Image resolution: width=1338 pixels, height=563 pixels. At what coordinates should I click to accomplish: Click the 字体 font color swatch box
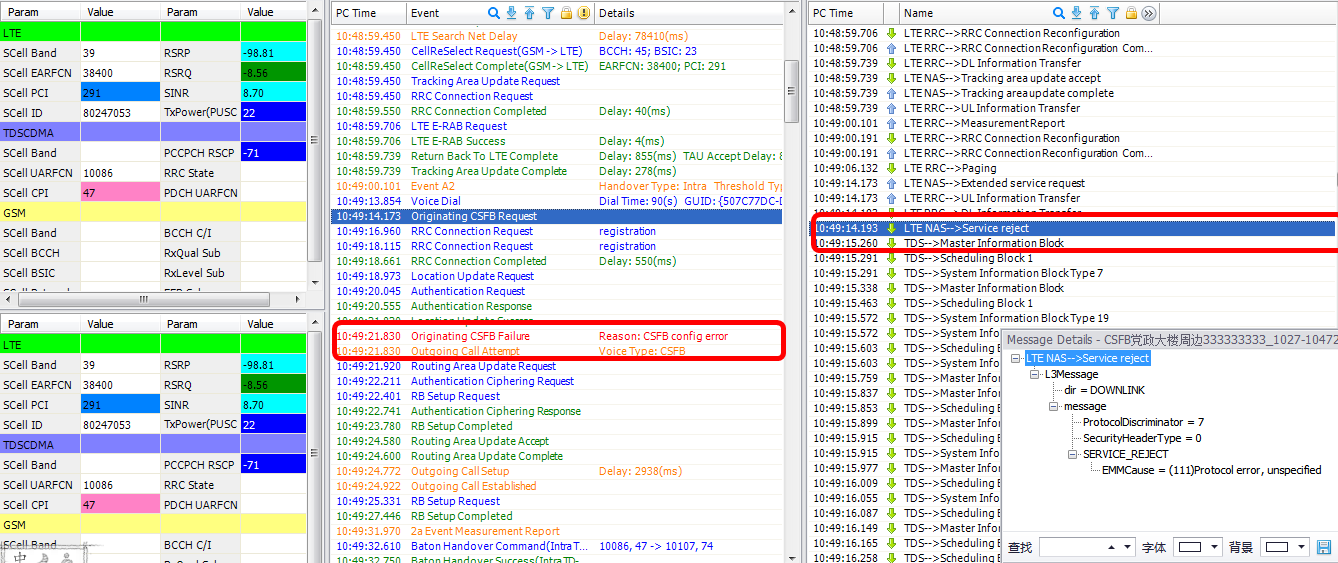click(1190, 548)
